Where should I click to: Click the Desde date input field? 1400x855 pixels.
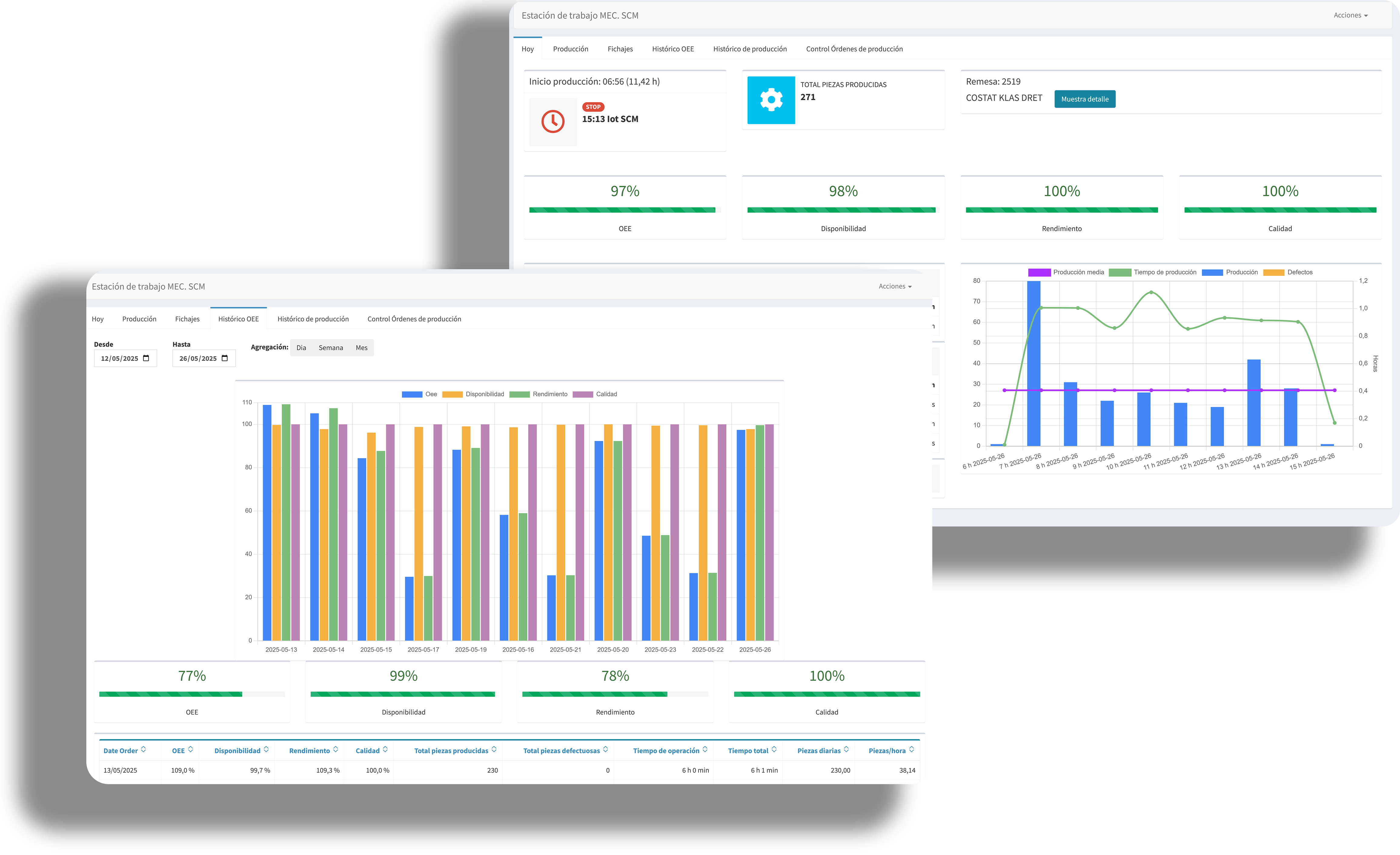119,358
